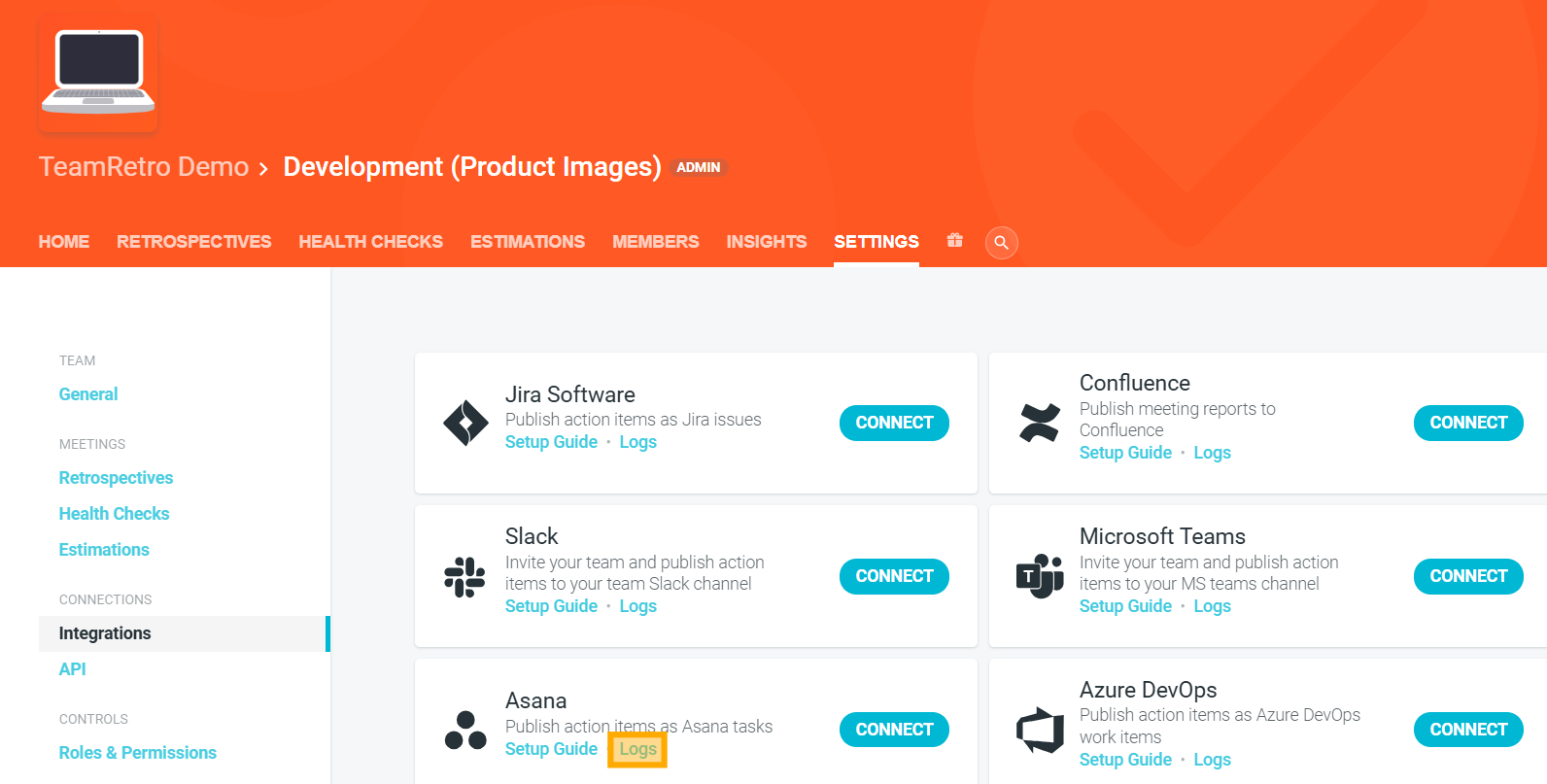Click "Publish action items as Asana tasks" text
The image size is (1547, 784).
tap(639, 727)
